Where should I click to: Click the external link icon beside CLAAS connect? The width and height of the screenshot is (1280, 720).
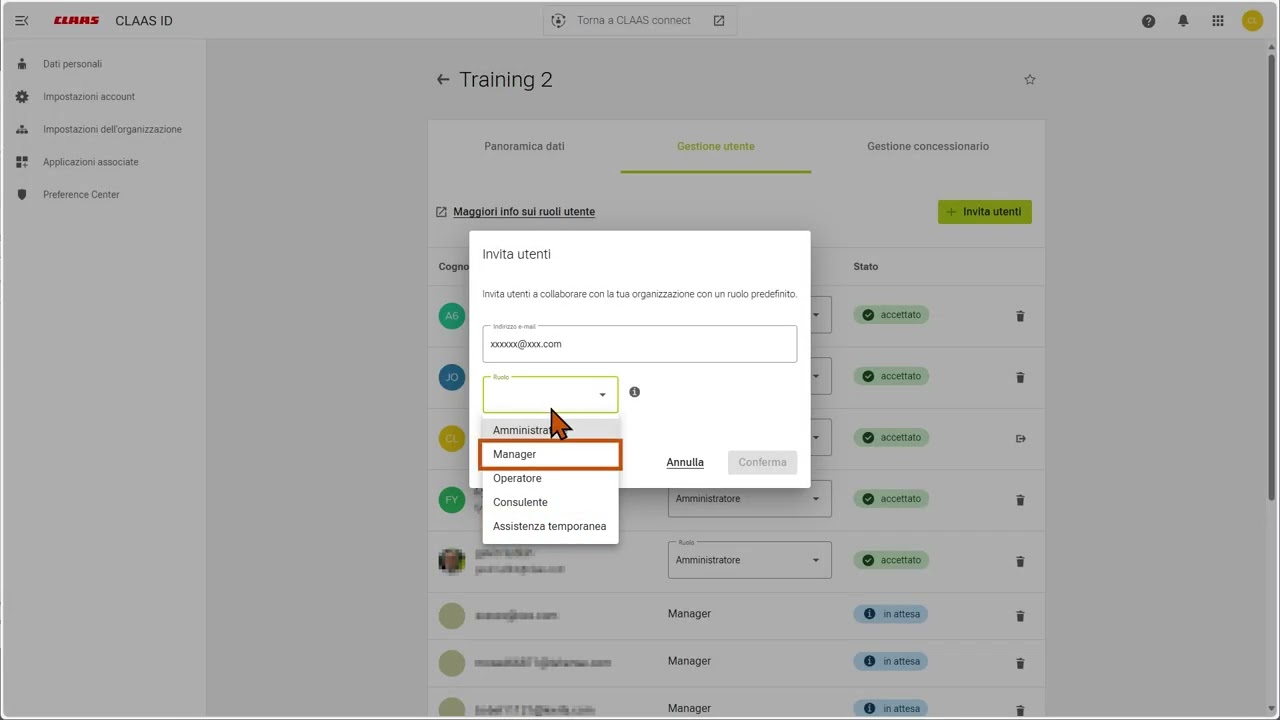718,20
